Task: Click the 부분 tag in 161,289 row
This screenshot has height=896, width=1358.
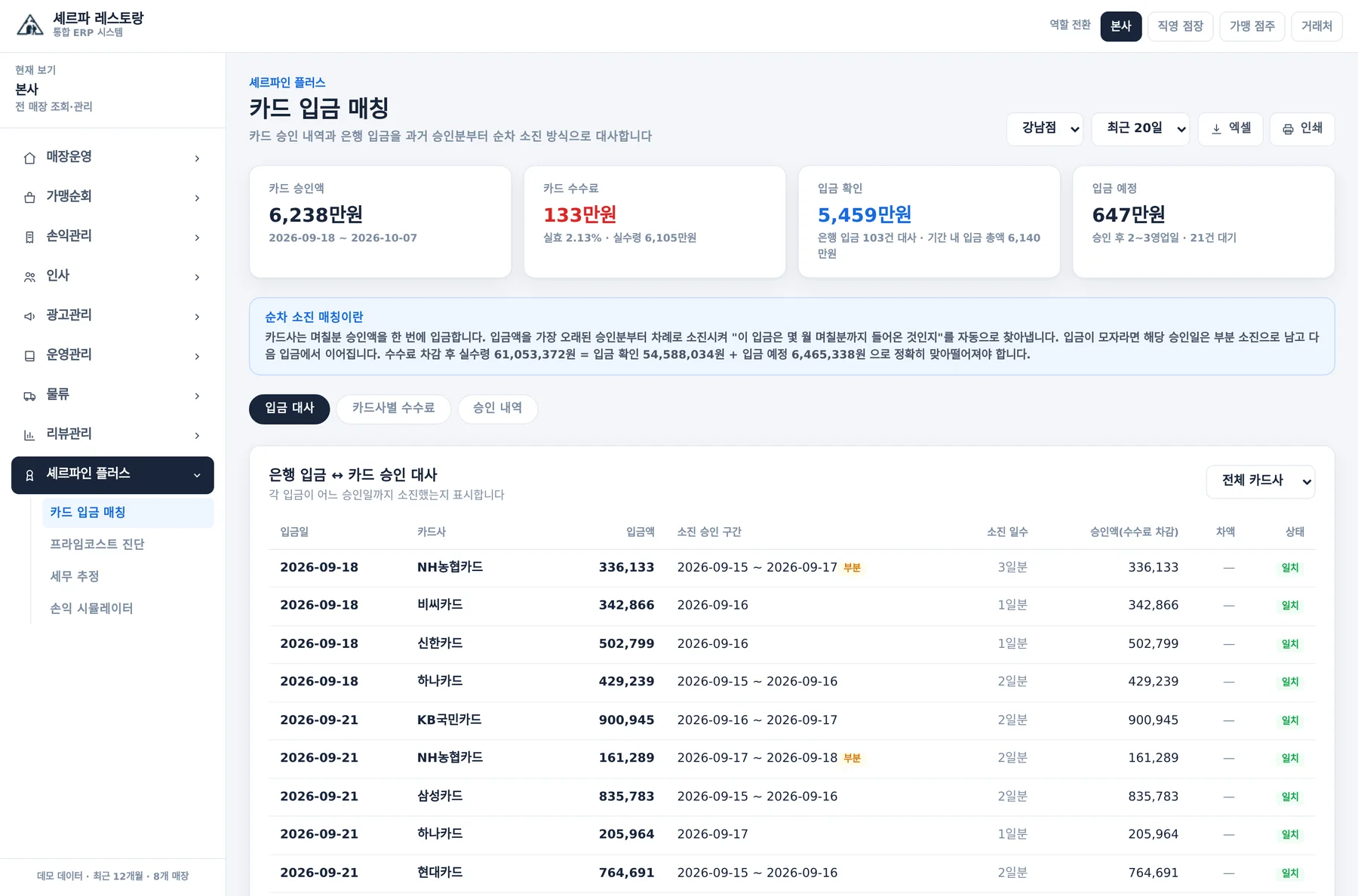Action: point(852,759)
